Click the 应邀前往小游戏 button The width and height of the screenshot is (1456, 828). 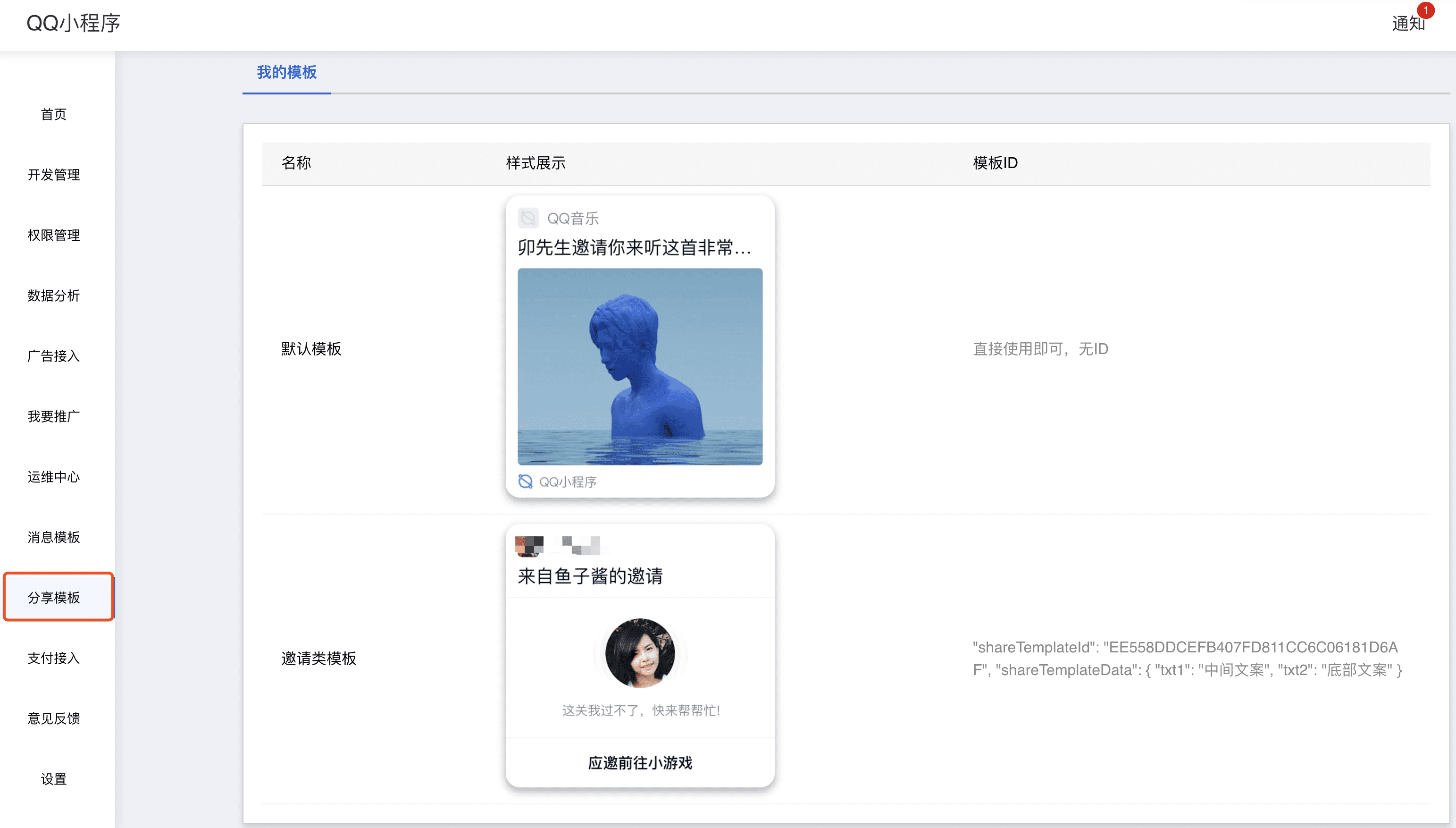point(640,762)
